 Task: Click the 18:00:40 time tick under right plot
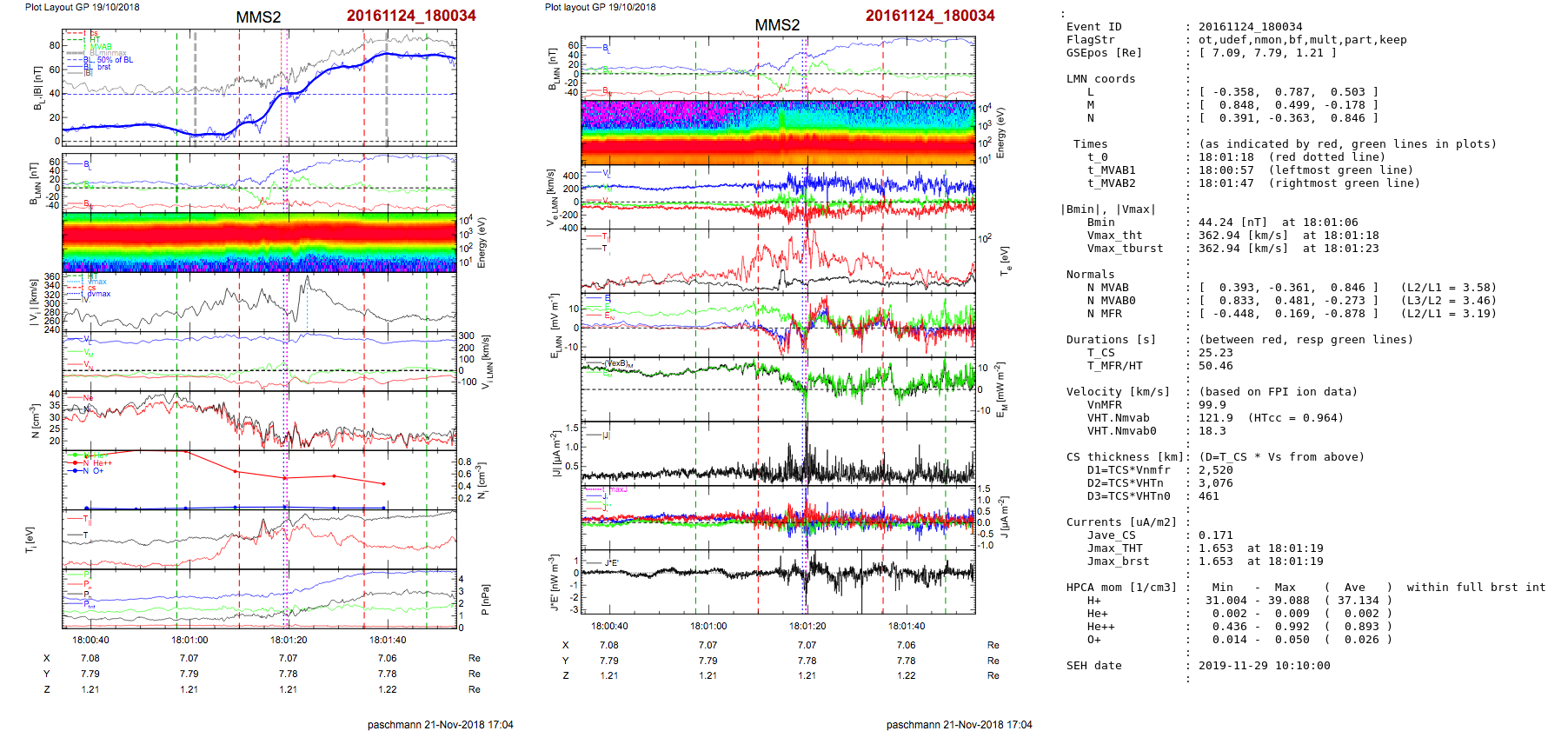609,626
